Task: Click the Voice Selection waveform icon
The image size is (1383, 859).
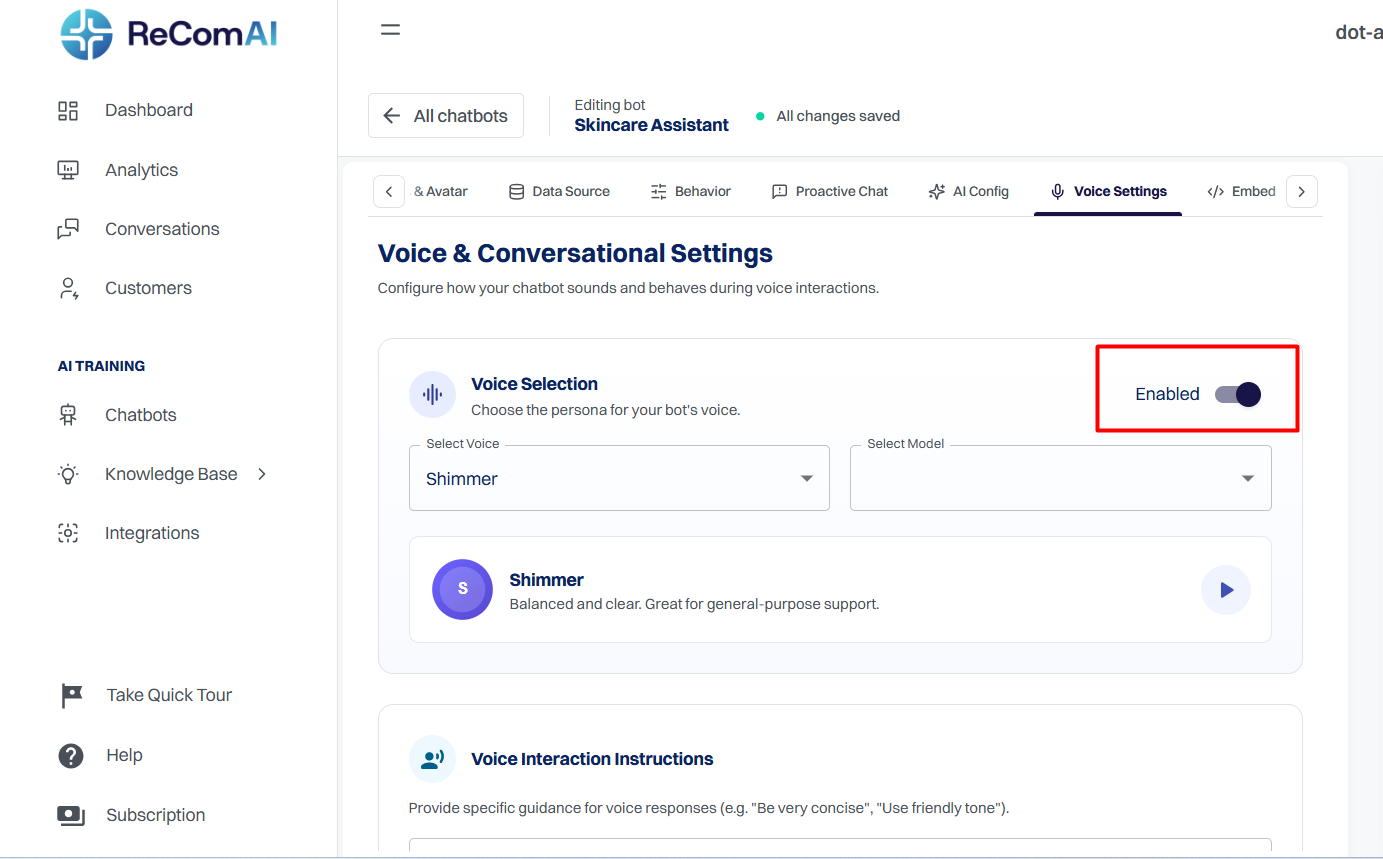Action: coord(432,394)
